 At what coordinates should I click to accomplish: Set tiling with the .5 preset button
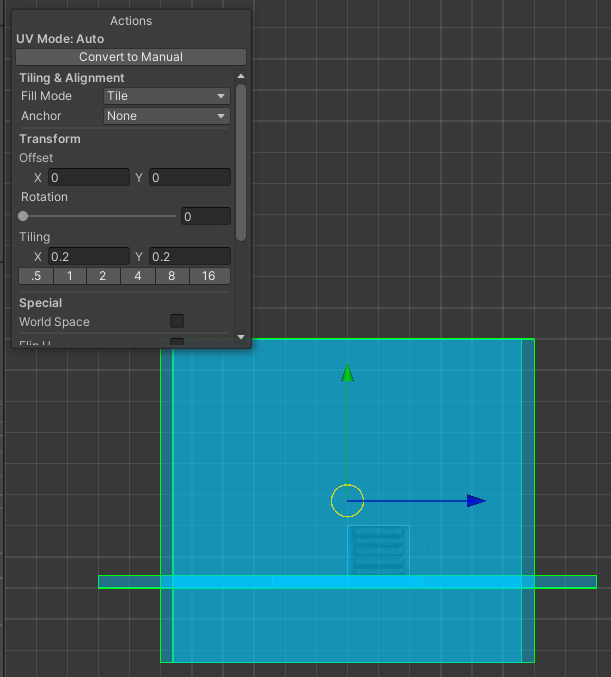(x=36, y=276)
